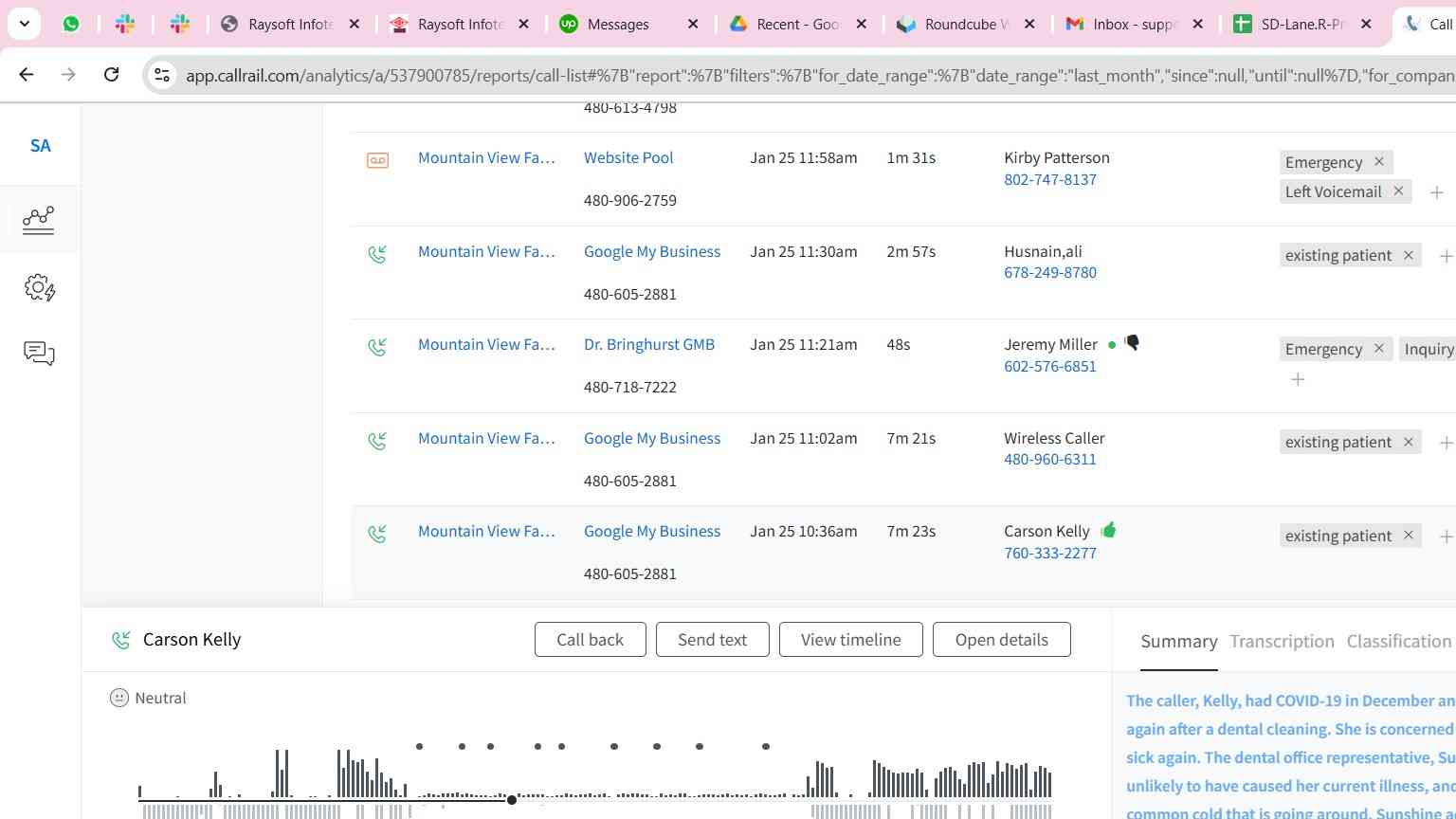Image resolution: width=1456 pixels, height=819 pixels.
Task: Click first highlight marker dot above waveform
Action: coord(419,747)
